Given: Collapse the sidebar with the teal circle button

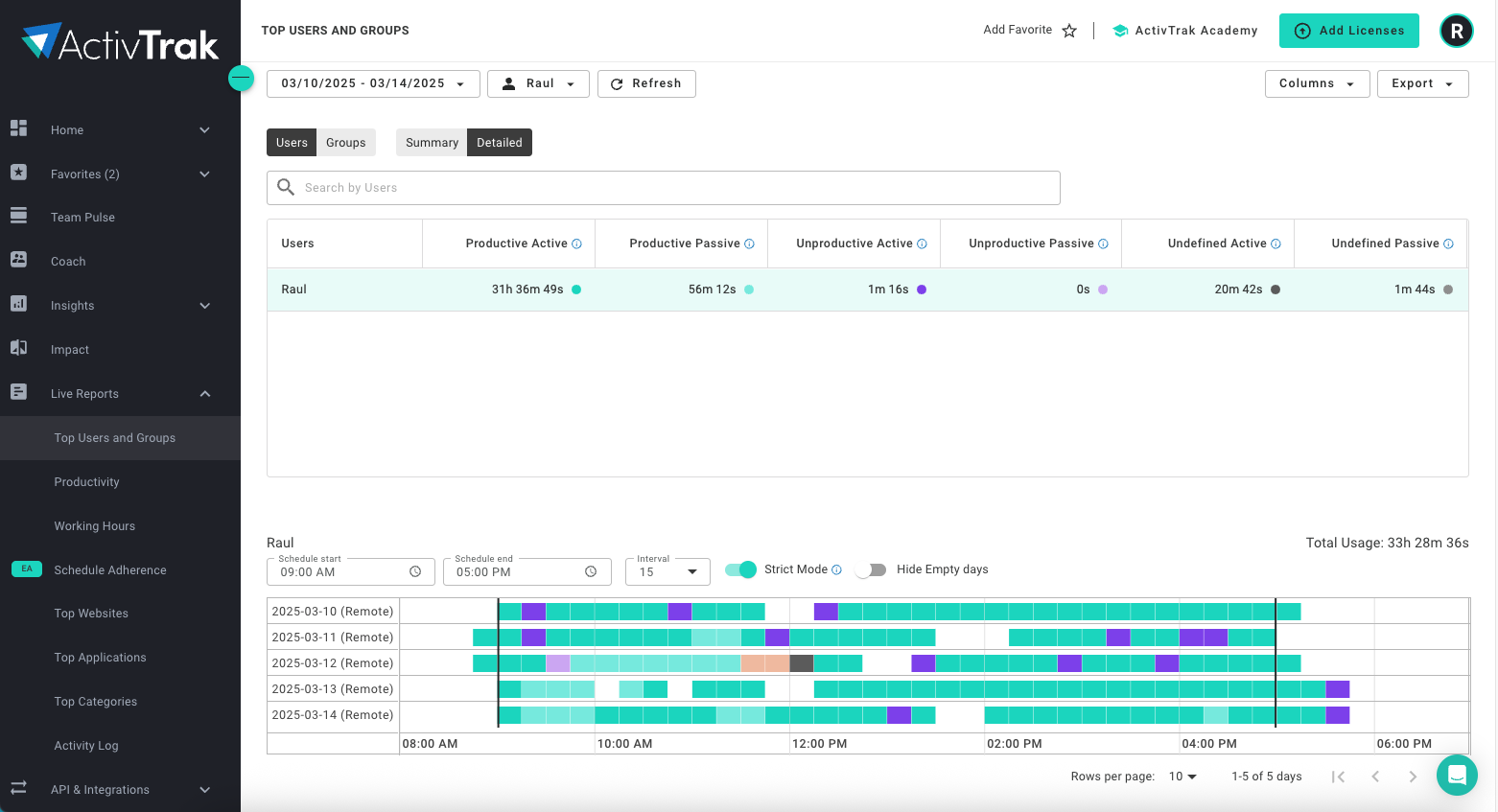Looking at the screenshot, I should (241, 79).
